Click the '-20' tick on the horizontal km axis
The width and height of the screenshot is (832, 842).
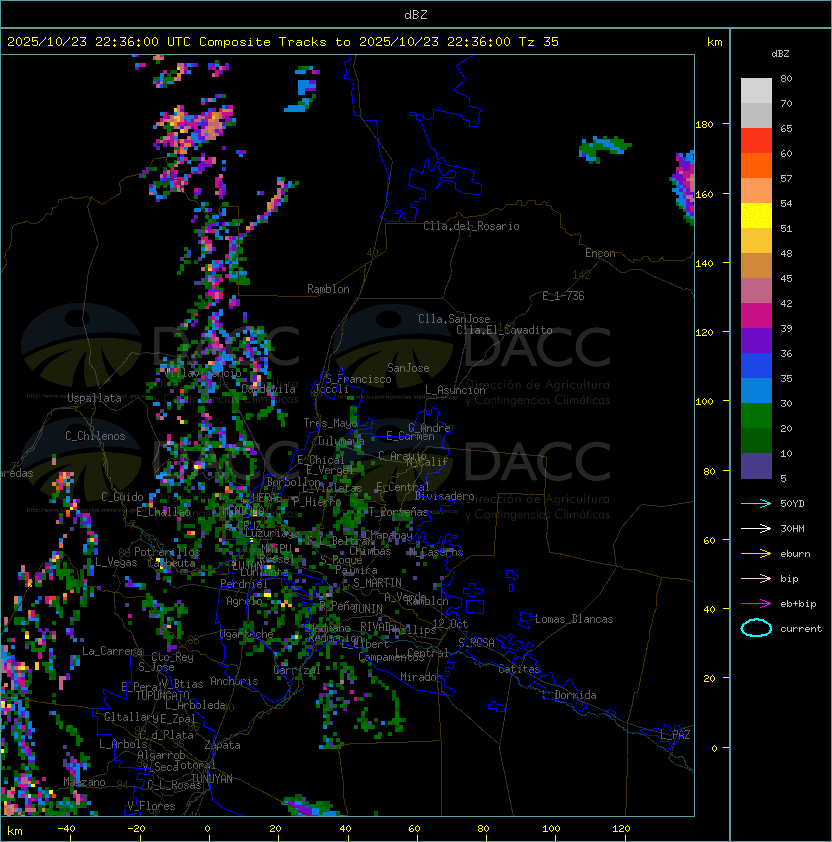click(x=136, y=829)
